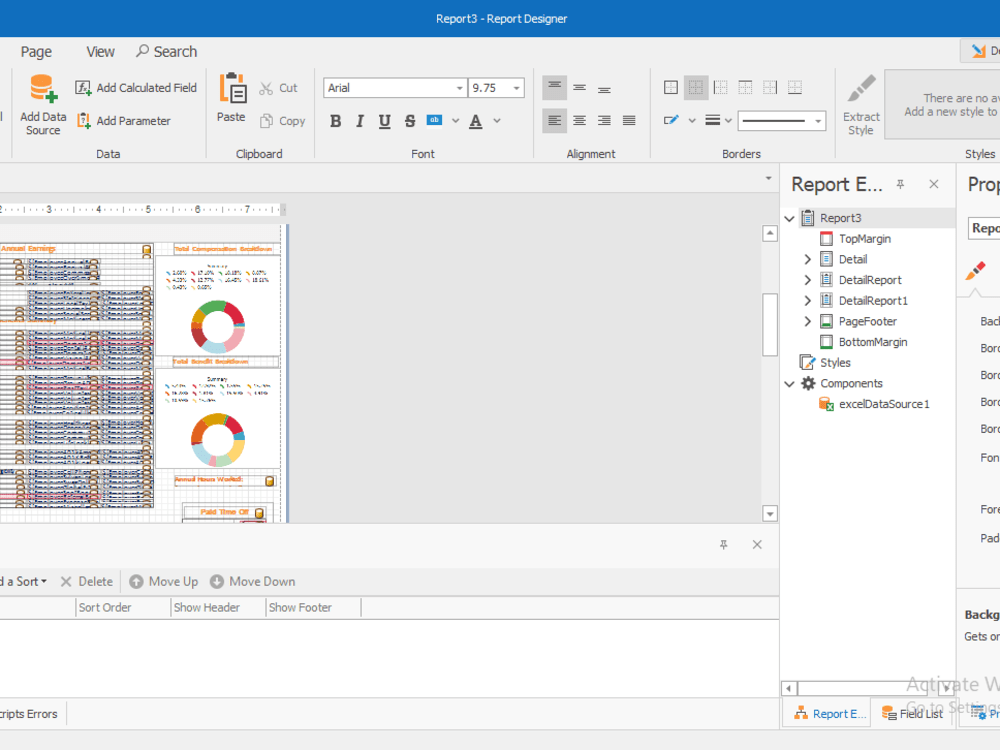This screenshot has width=1000, height=750.
Task: Click the Move Up button
Action: (x=163, y=581)
